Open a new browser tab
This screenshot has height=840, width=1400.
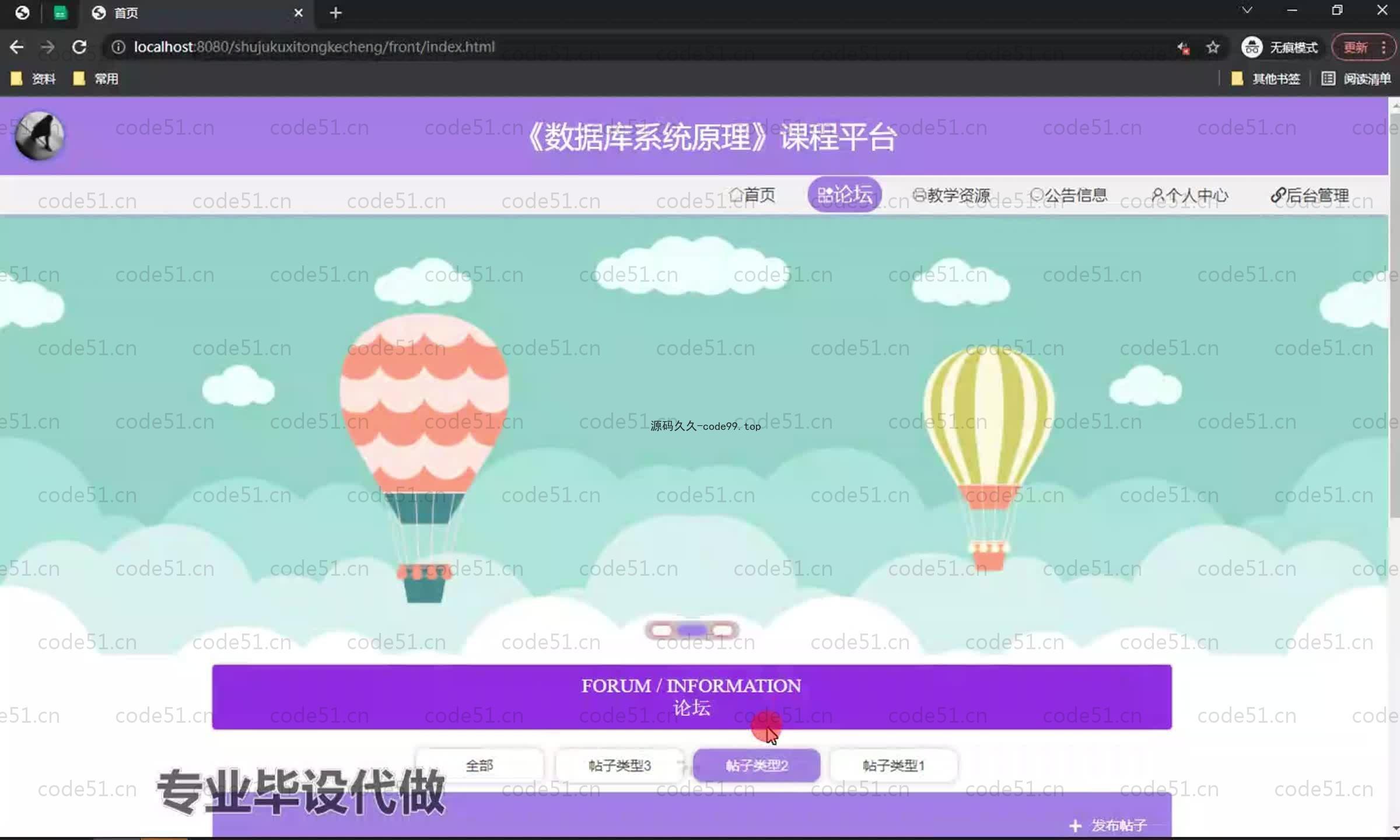[335, 13]
